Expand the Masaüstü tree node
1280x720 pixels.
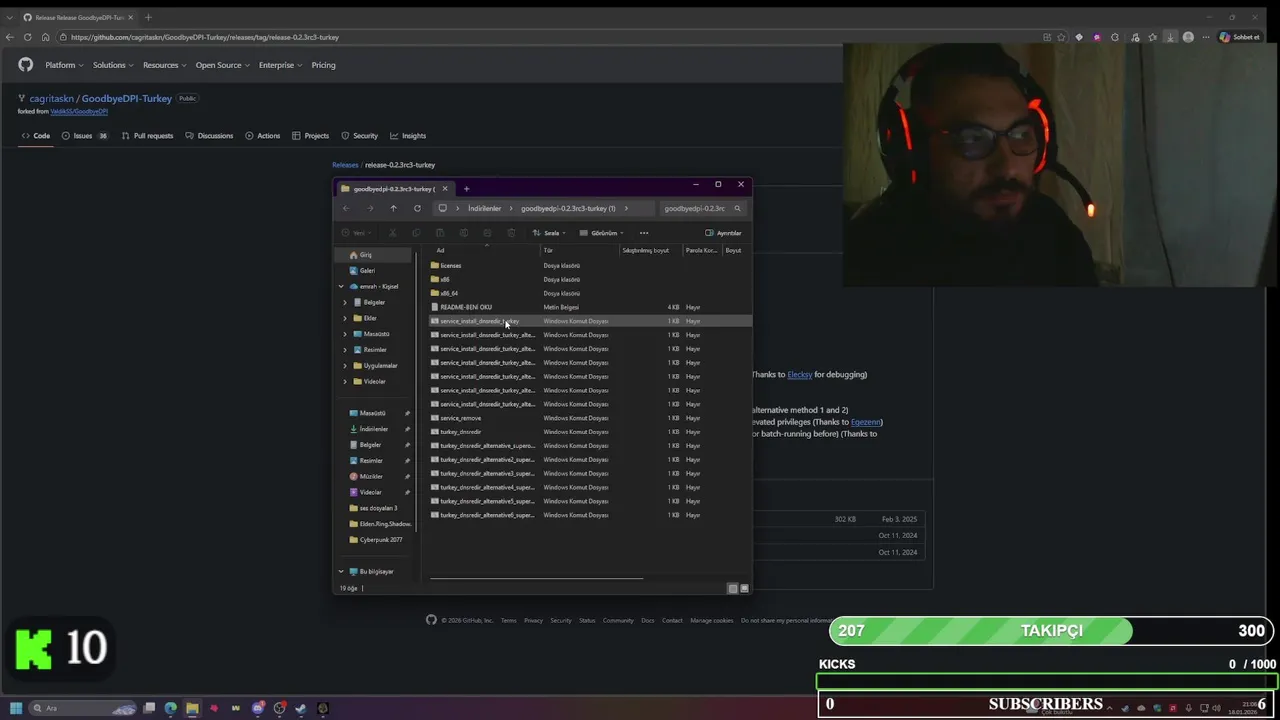tap(345, 334)
